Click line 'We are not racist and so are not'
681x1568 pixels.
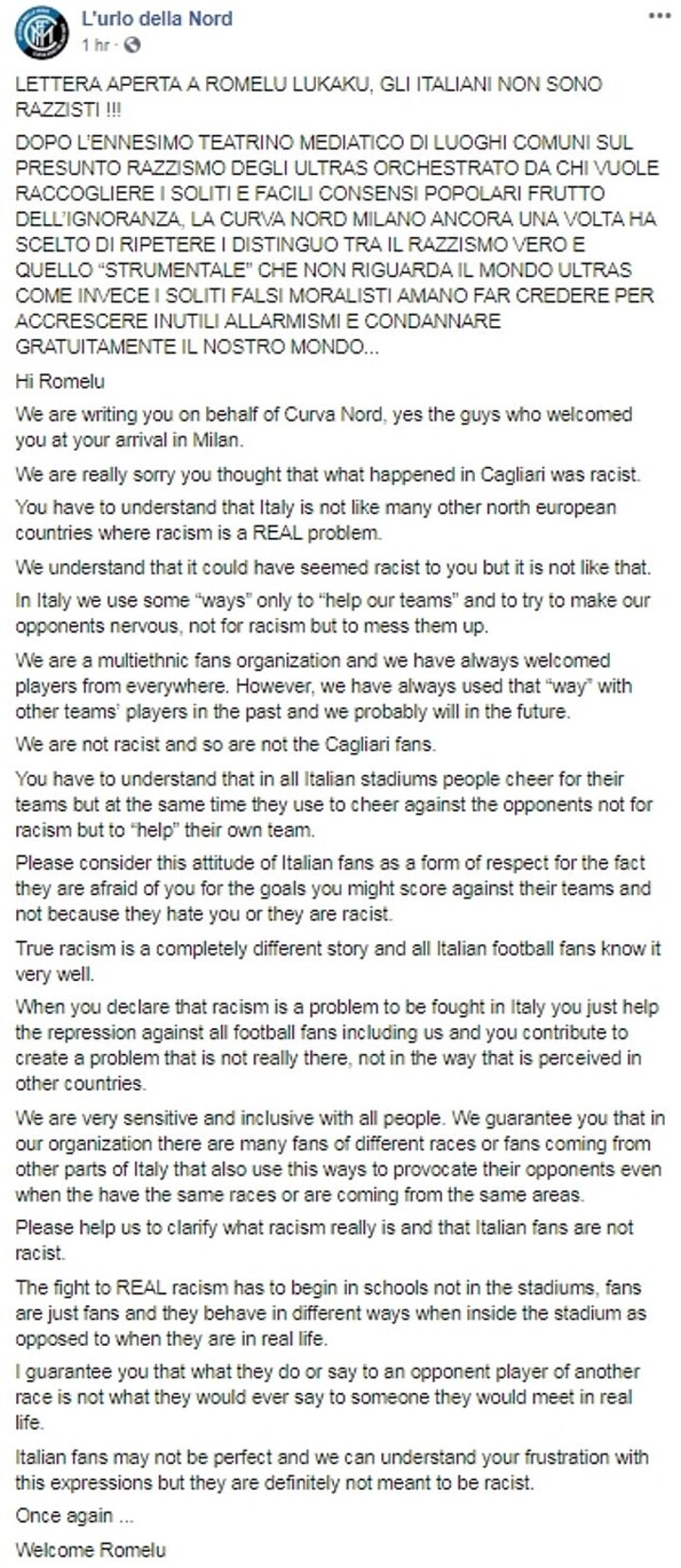(x=225, y=744)
